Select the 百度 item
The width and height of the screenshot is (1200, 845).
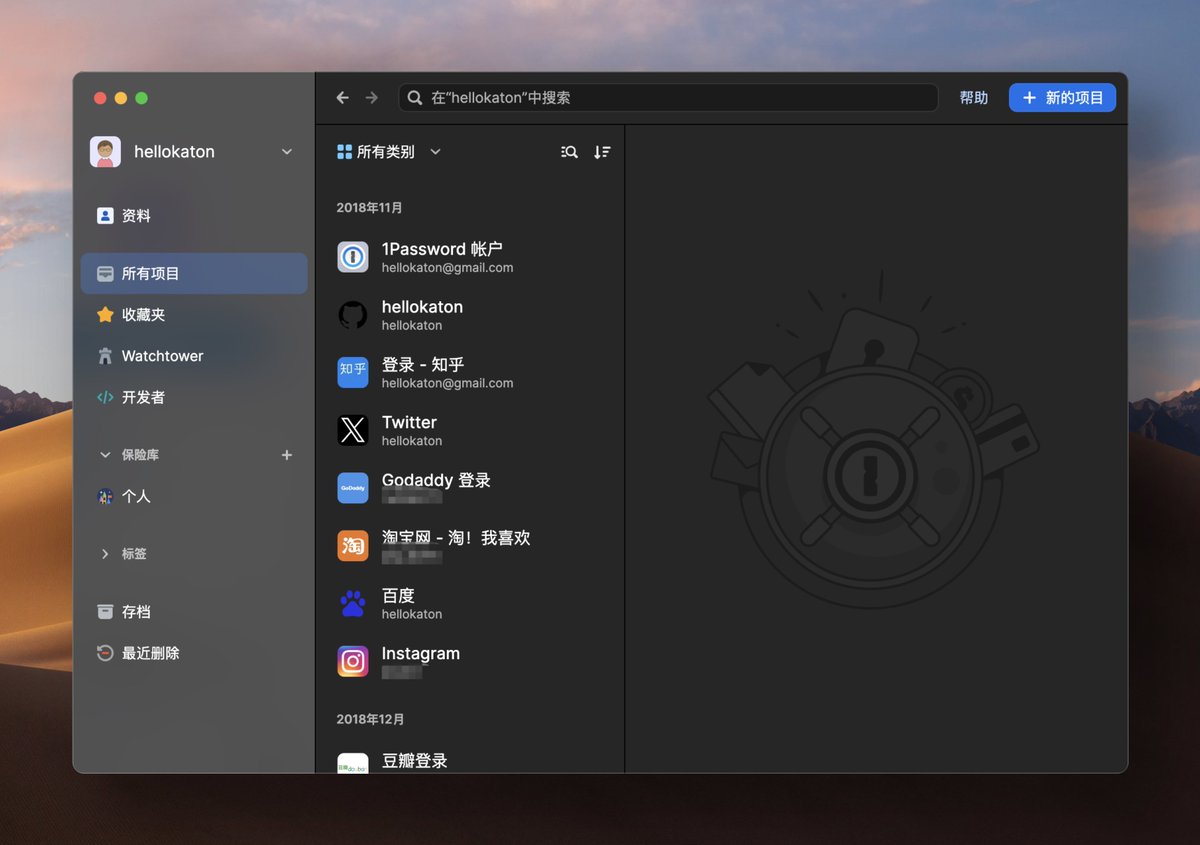click(470, 603)
